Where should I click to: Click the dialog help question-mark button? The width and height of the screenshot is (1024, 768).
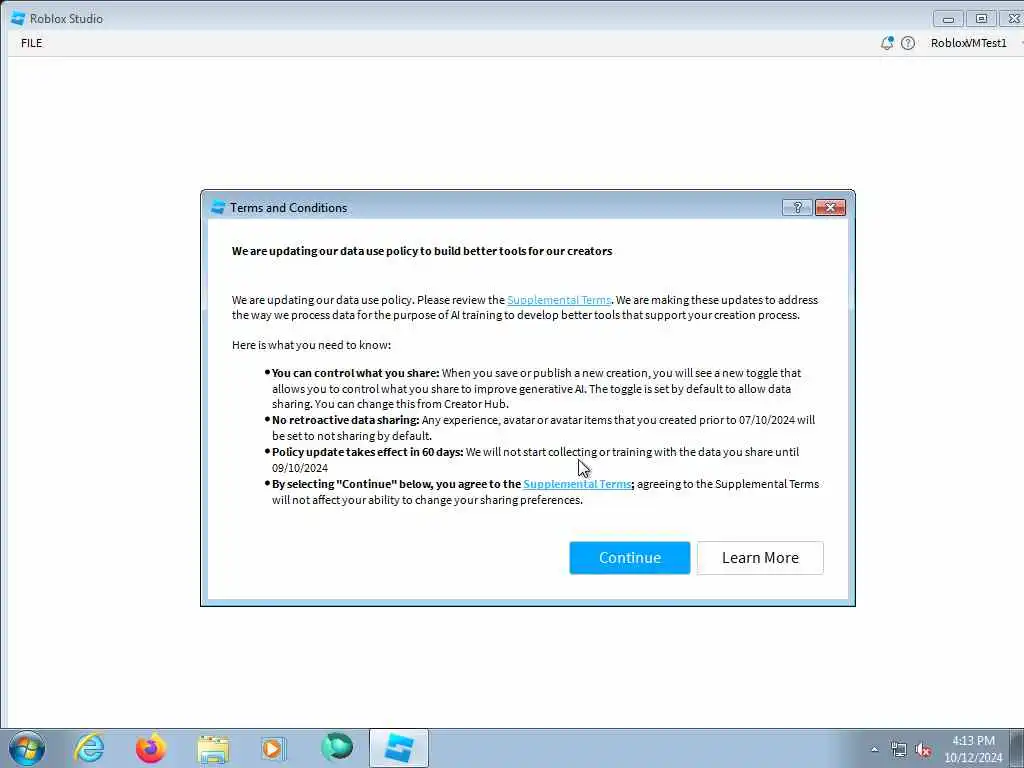(797, 208)
